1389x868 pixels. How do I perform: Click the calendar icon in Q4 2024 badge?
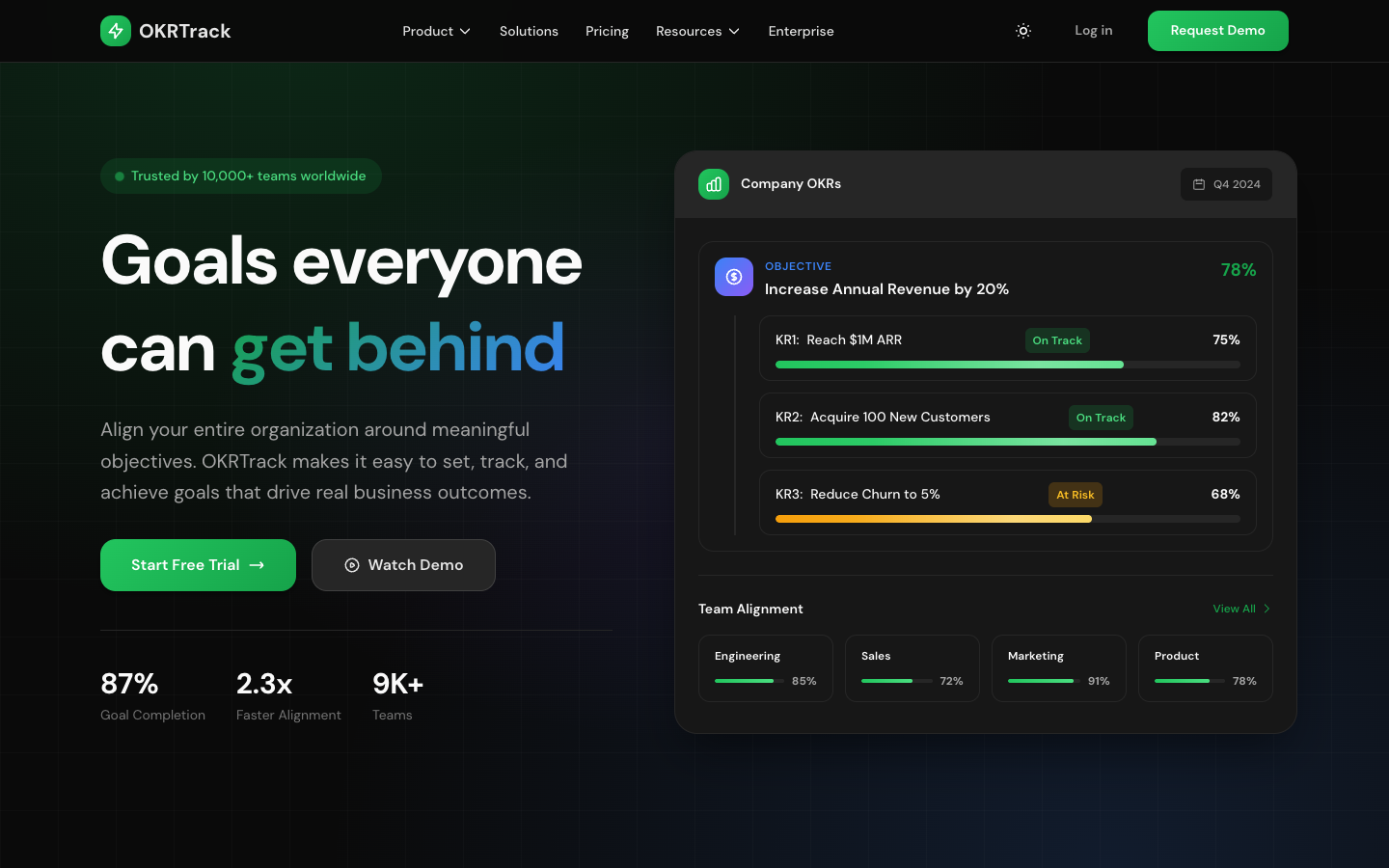pos(1199,184)
